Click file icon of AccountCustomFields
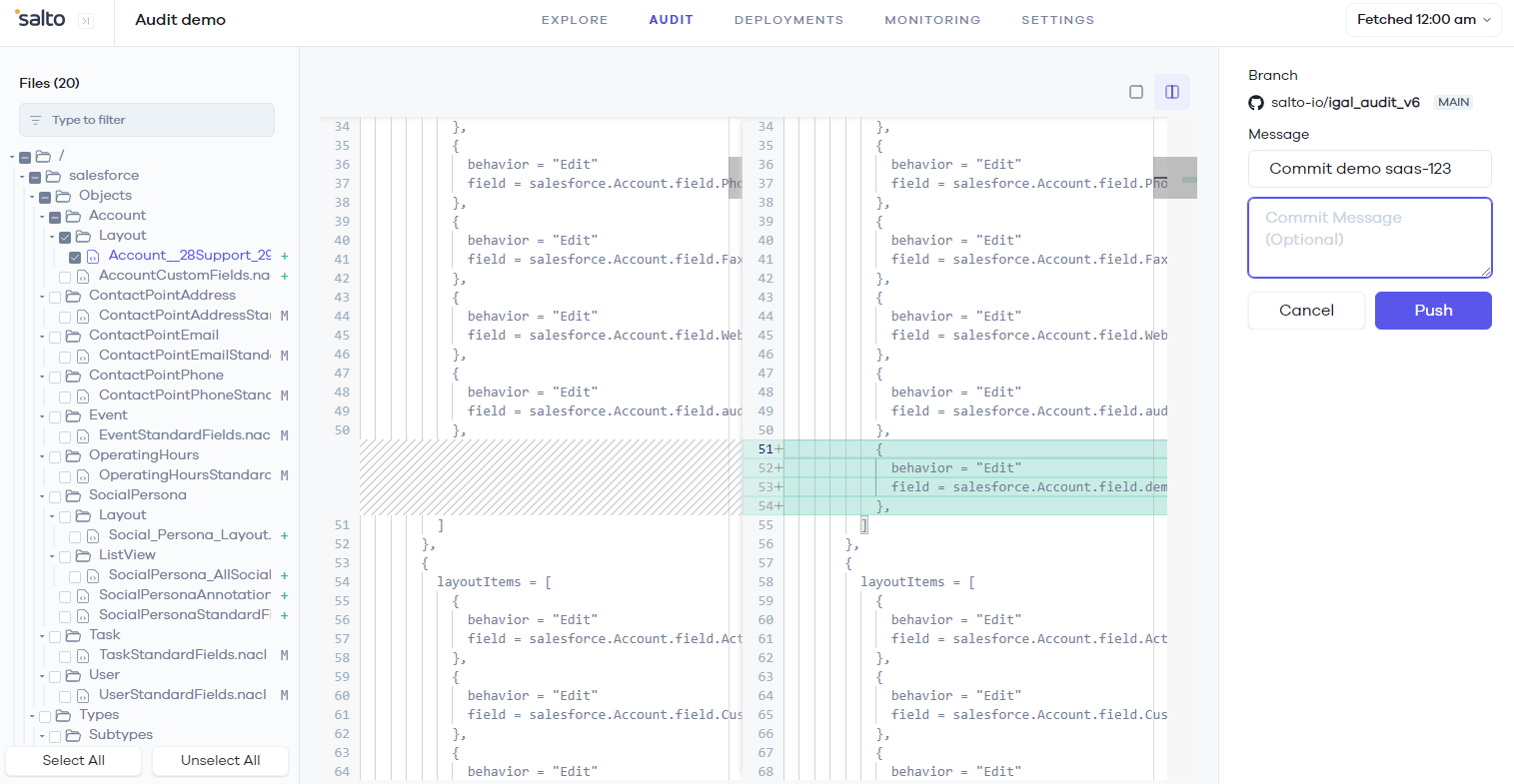Viewport: 1514px width, 784px height. coord(83,277)
